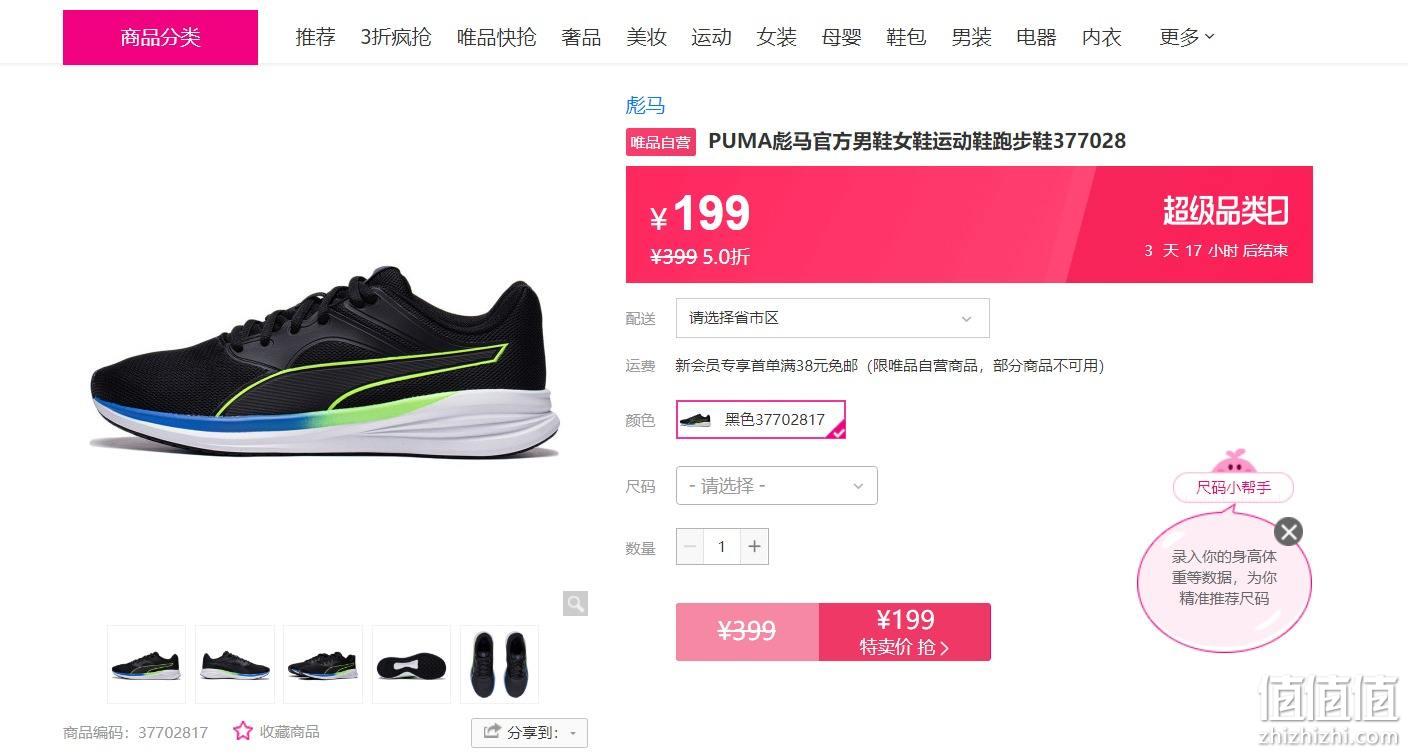This screenshot has width=1408, height=754.
Task: Select color option 黑色37702817
Action: click(x=761, y=420)
